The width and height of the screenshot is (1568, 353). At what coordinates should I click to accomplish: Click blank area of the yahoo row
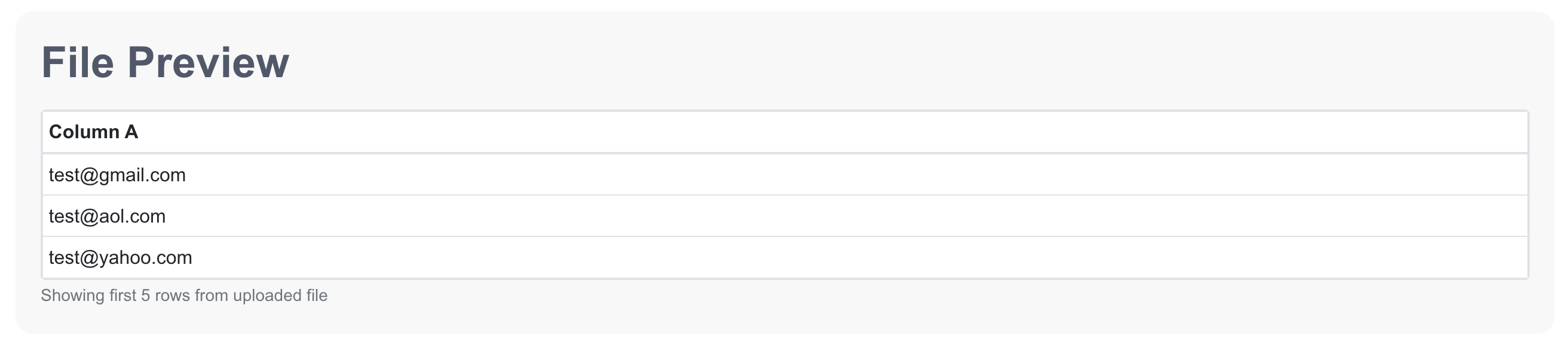852,257
